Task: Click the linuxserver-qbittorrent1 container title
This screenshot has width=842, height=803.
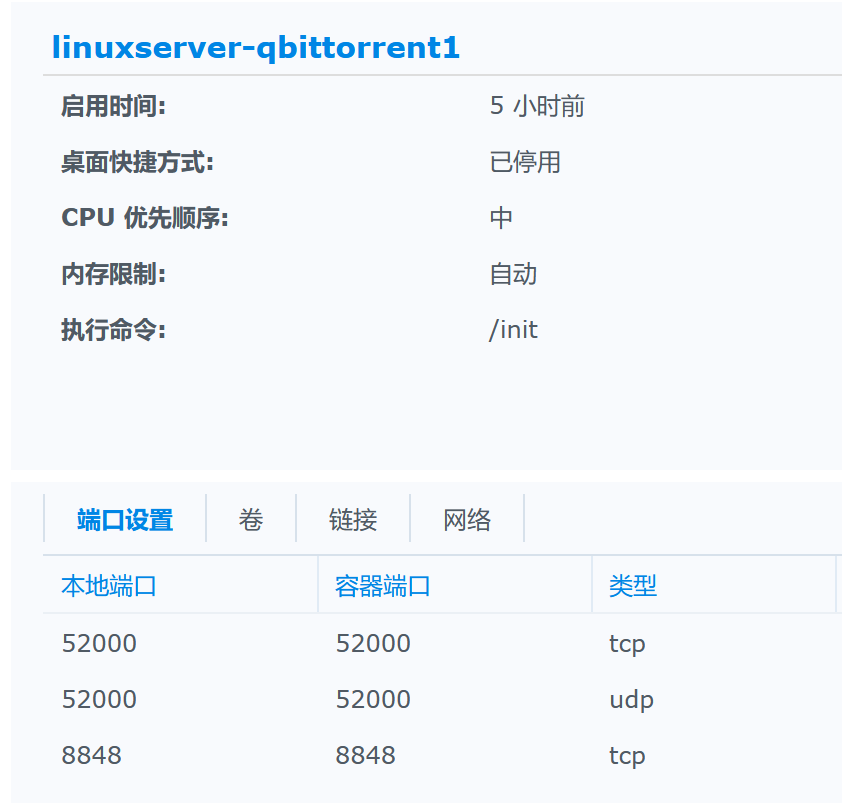Action: pyautogui.click(x=256, y=47)
